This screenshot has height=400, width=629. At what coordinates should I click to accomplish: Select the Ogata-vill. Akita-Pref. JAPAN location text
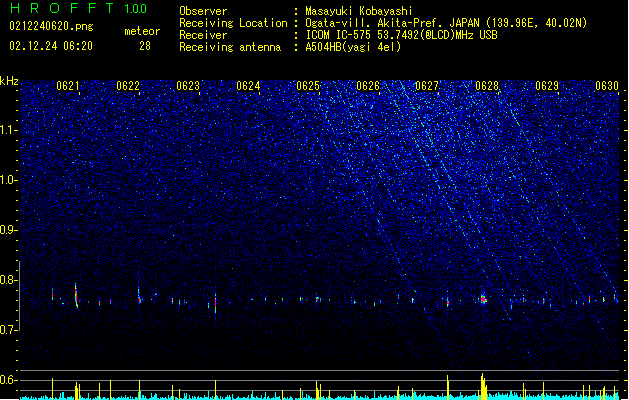pyautogui.click(x=446, y=23)
